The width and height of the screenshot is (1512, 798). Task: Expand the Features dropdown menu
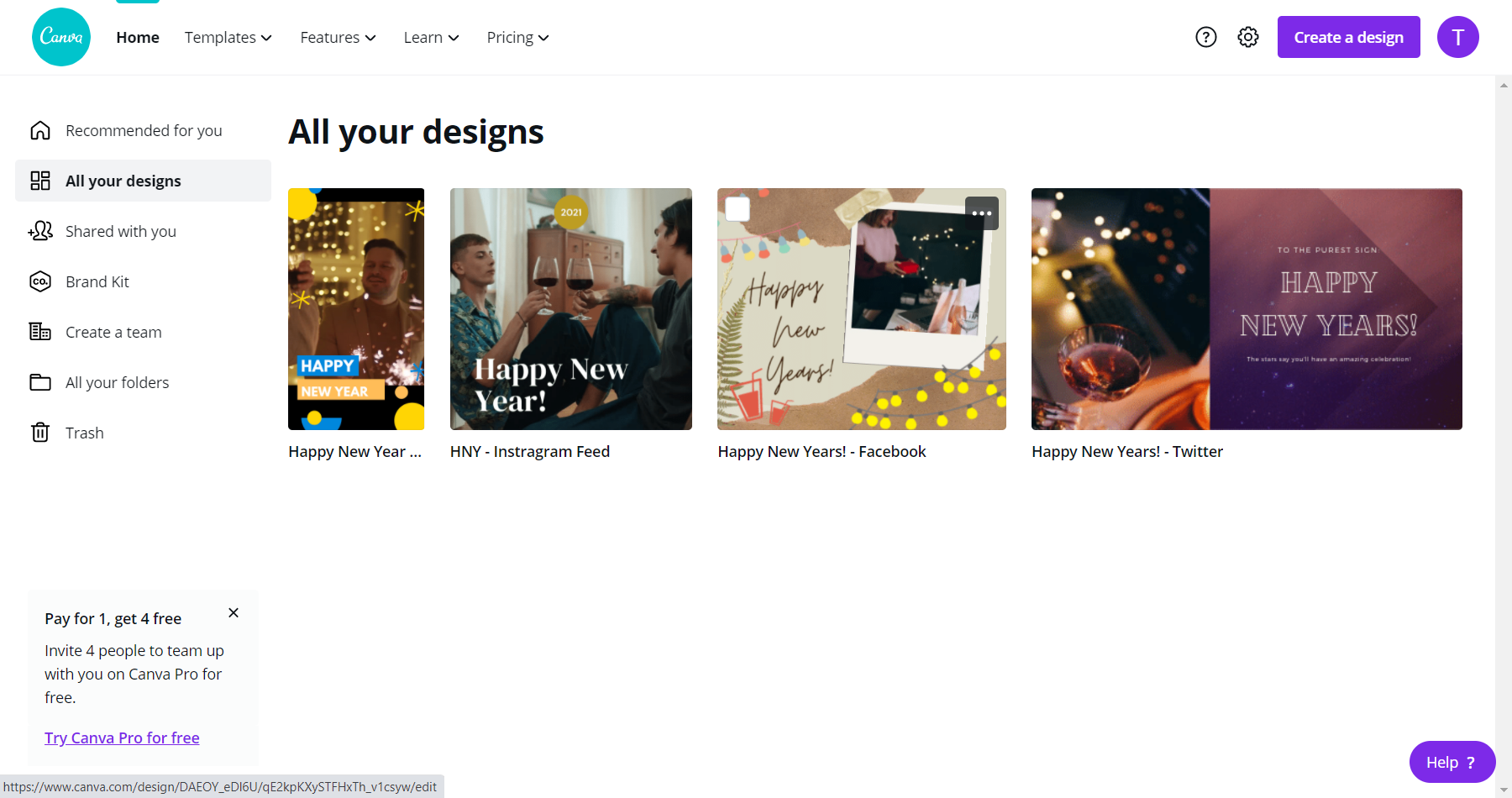tap(338, 38)
